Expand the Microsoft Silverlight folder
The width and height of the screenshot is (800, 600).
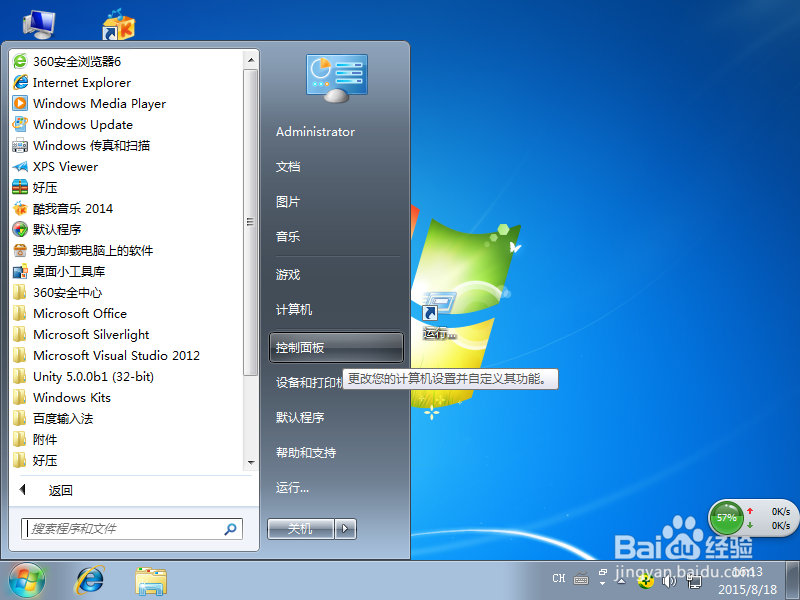[91, 334]
